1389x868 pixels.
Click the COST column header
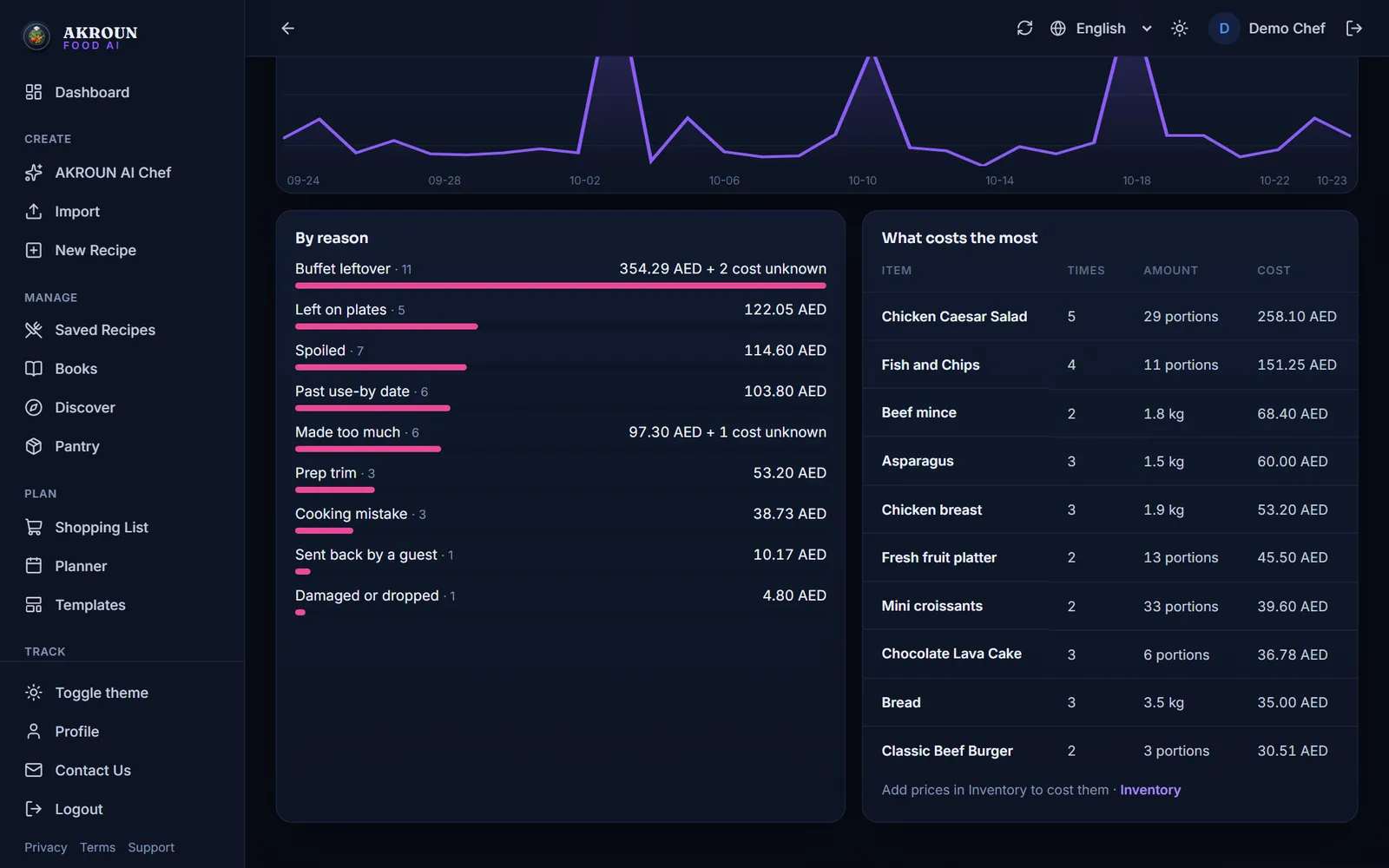pos(1274,271)
